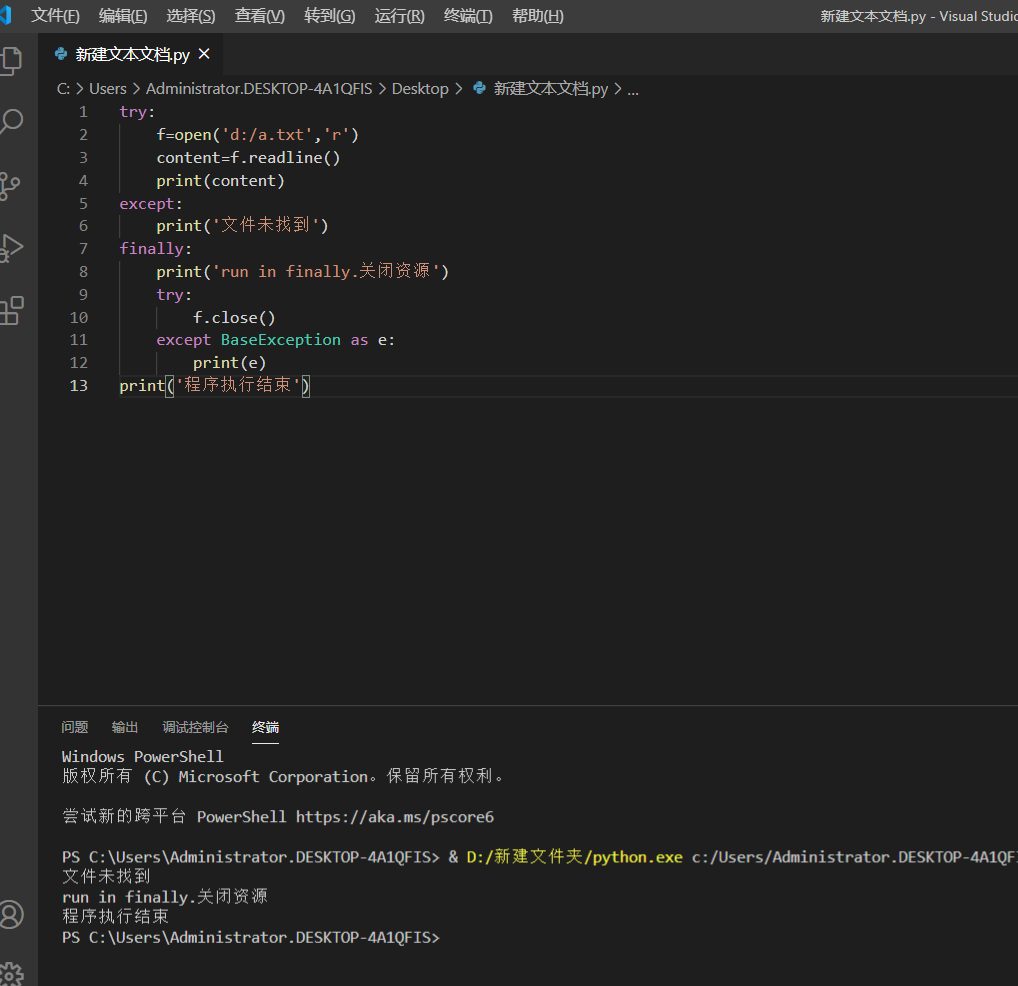The height and width of the screenshot is (986, 1018).
Task: Select the 新建文本文档.py editor tab
Action: coord(132,55)
